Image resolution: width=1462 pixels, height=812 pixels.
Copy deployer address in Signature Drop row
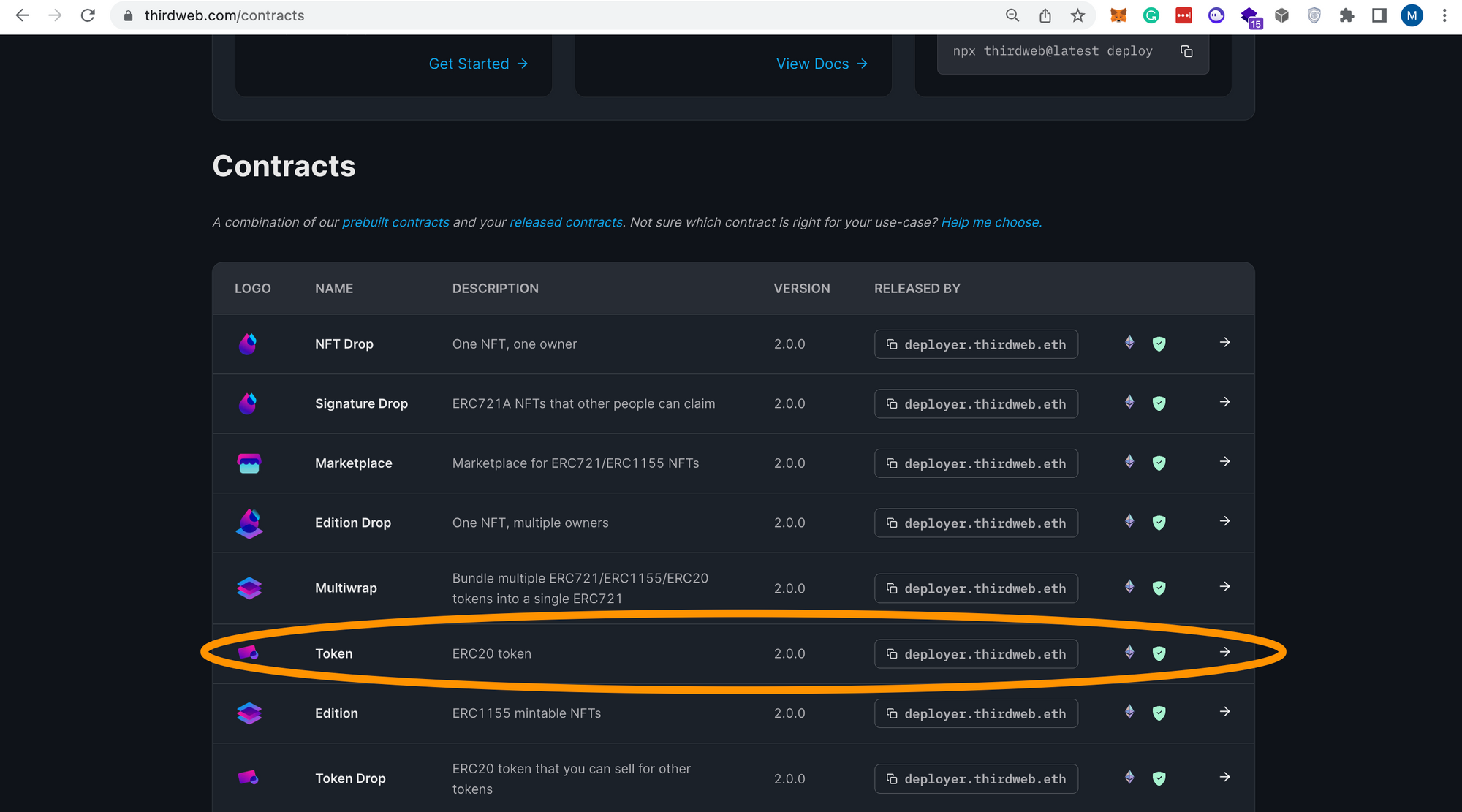coord(976,404)
